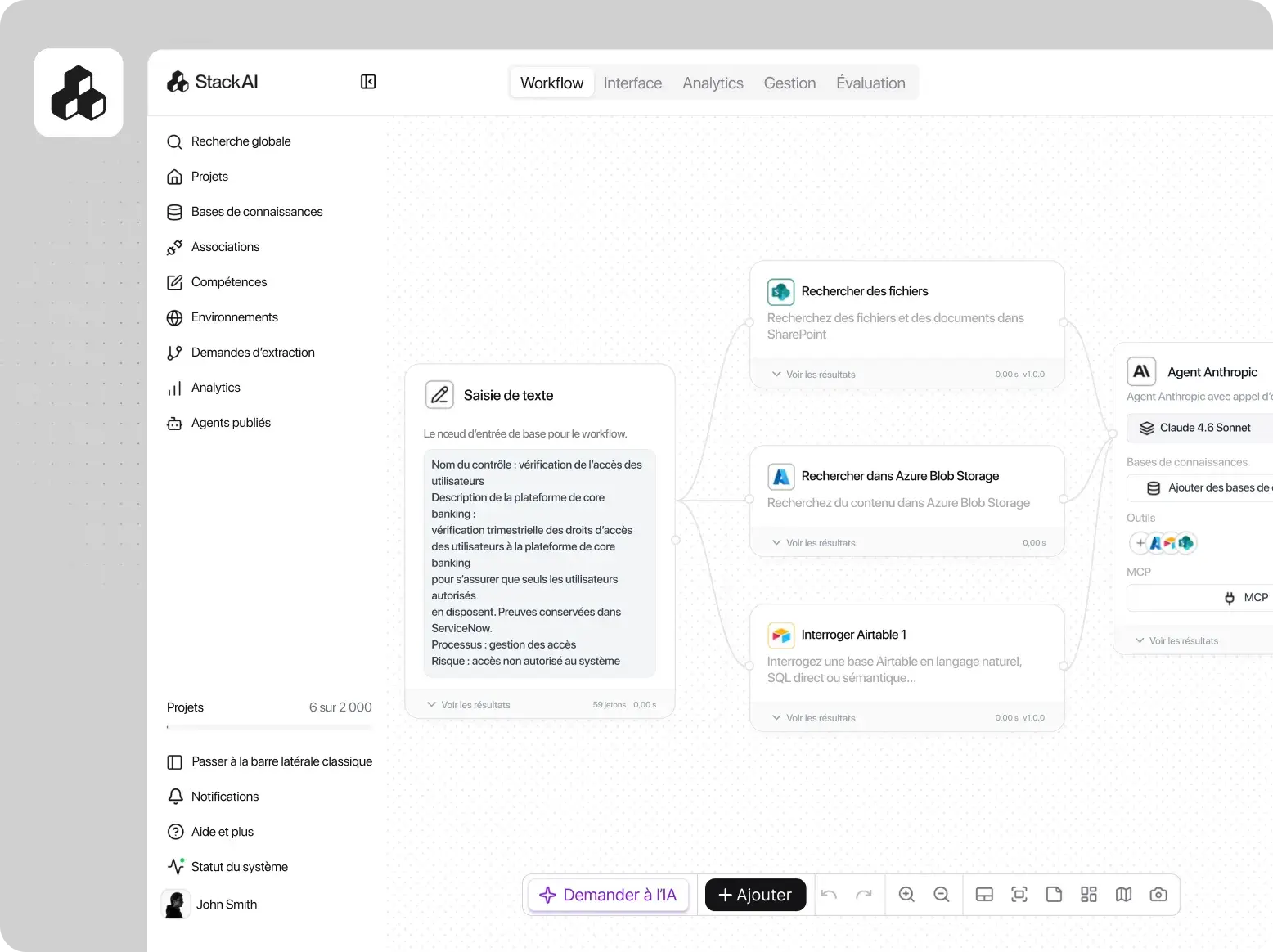Open Agents publiés in the sidebar

[x=218, y=423]
